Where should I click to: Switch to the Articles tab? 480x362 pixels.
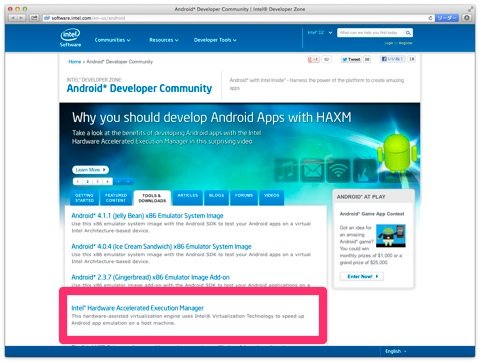pos(188,198)
